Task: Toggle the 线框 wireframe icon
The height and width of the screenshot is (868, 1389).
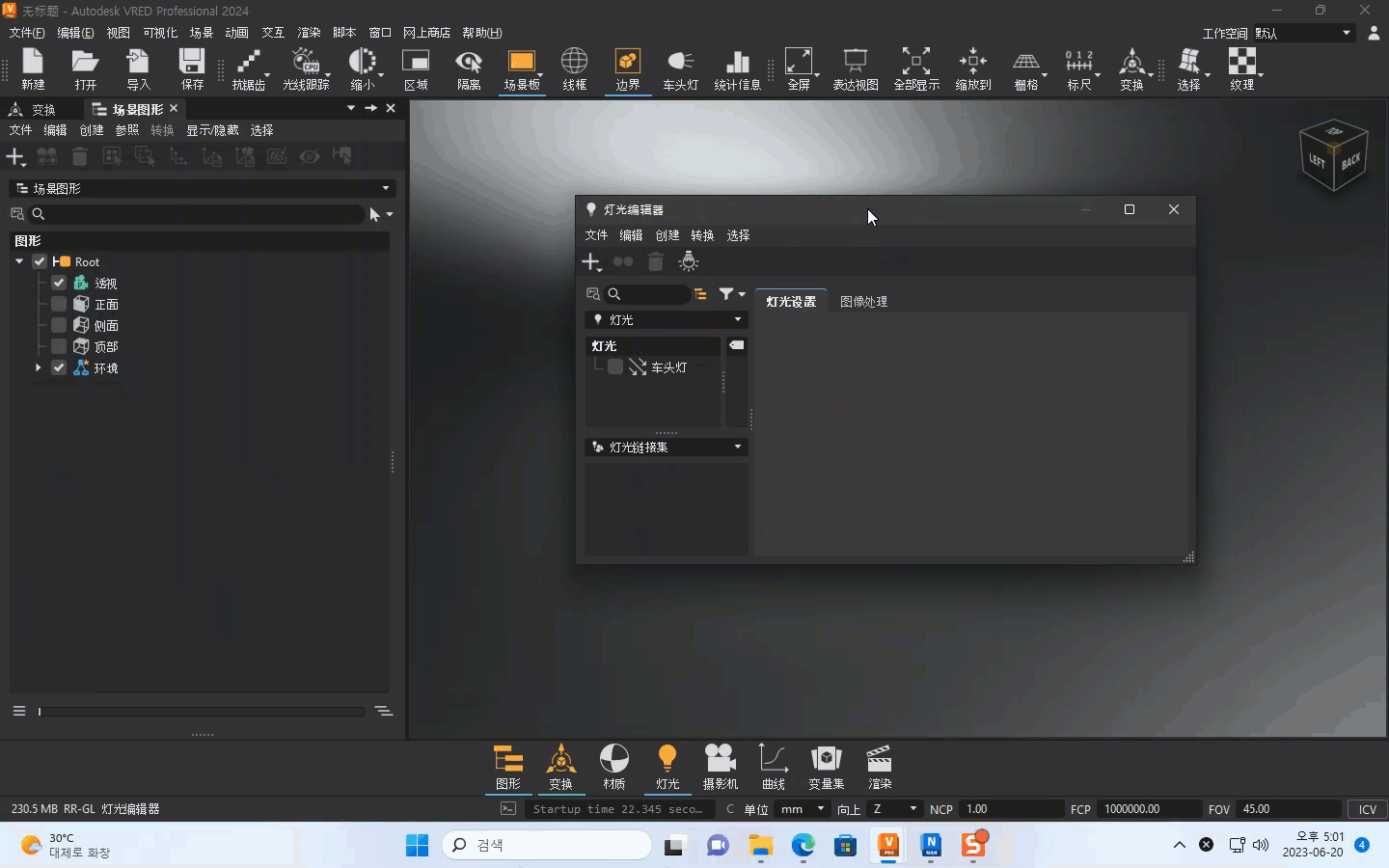Action: tap(575, 69)
